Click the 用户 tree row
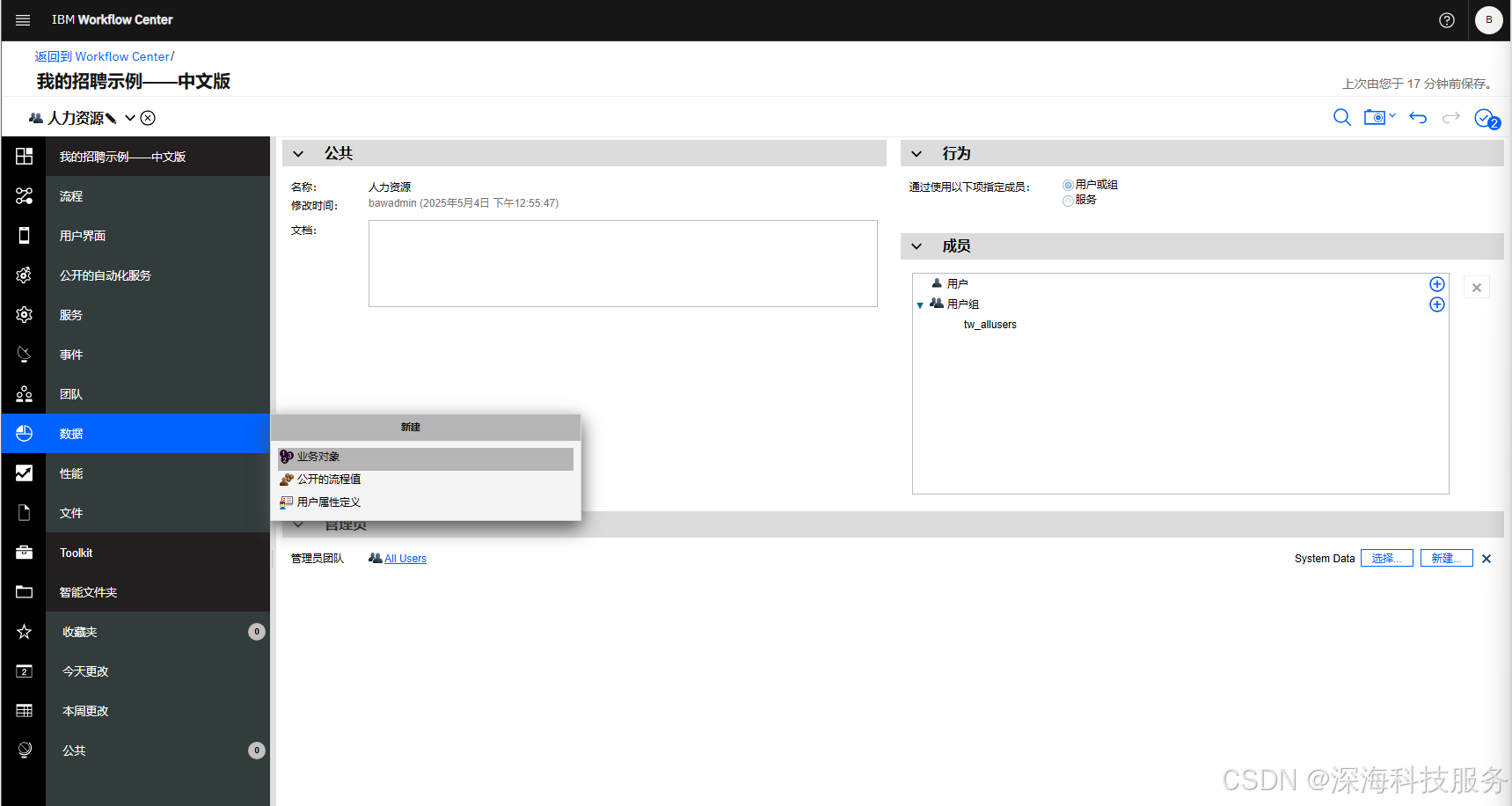 coord(1180,283)
